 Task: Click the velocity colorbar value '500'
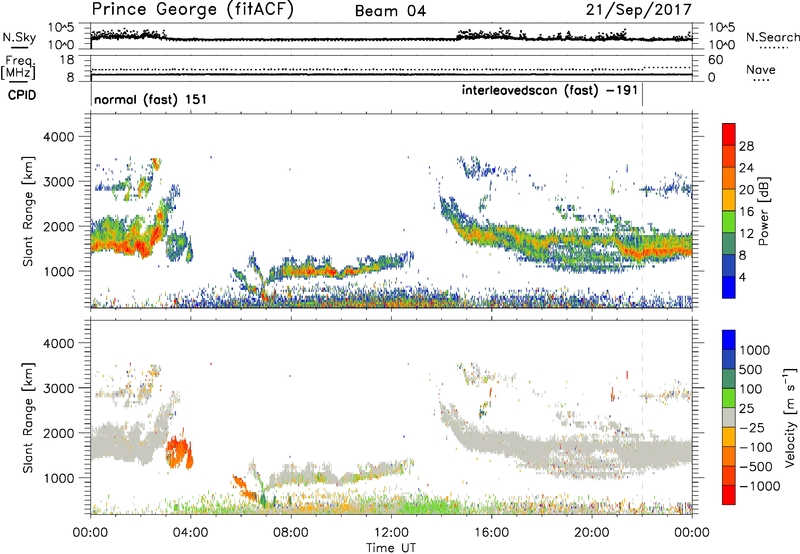[751, 369]
